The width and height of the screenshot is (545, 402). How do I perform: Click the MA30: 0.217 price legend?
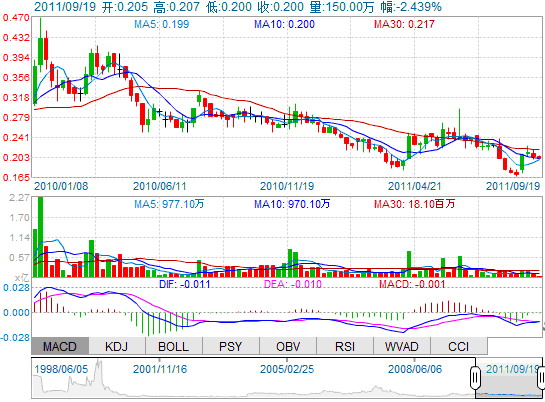[404, 24]
